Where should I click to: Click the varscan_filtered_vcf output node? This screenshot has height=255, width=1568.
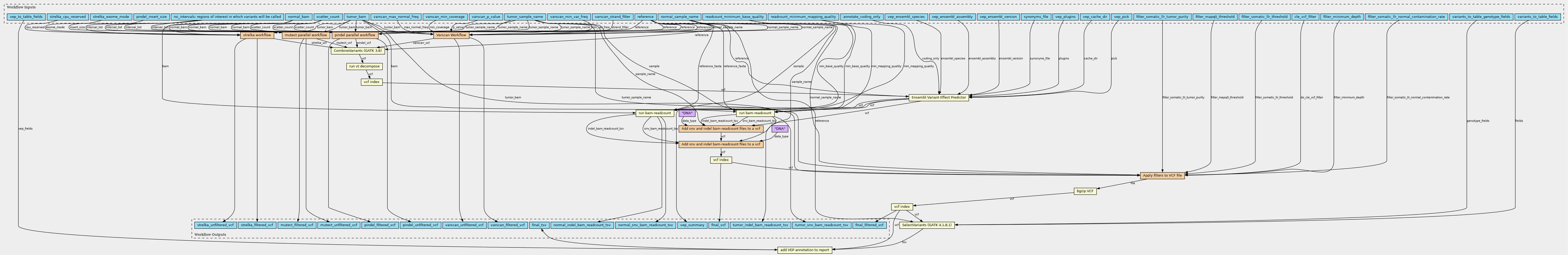[508, 225]
